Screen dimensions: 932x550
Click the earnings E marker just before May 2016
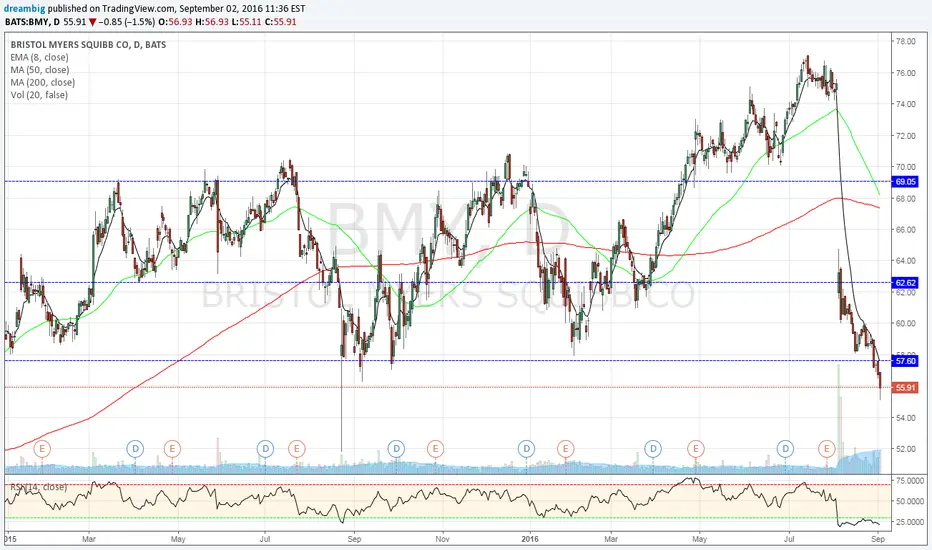pyautogui.click(x=695, y=448)
